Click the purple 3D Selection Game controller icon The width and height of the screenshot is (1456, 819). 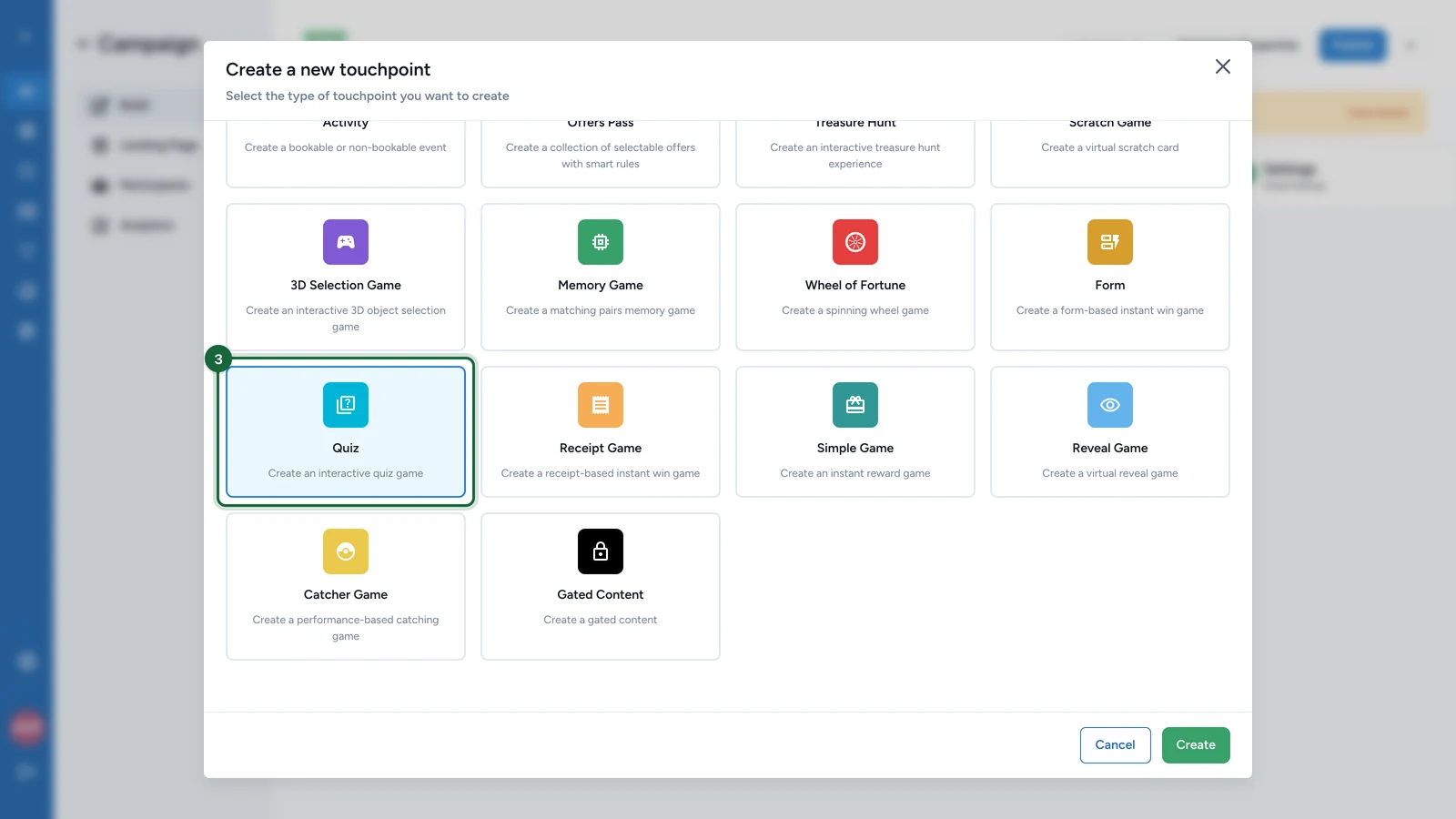click(x=346, y=242)
